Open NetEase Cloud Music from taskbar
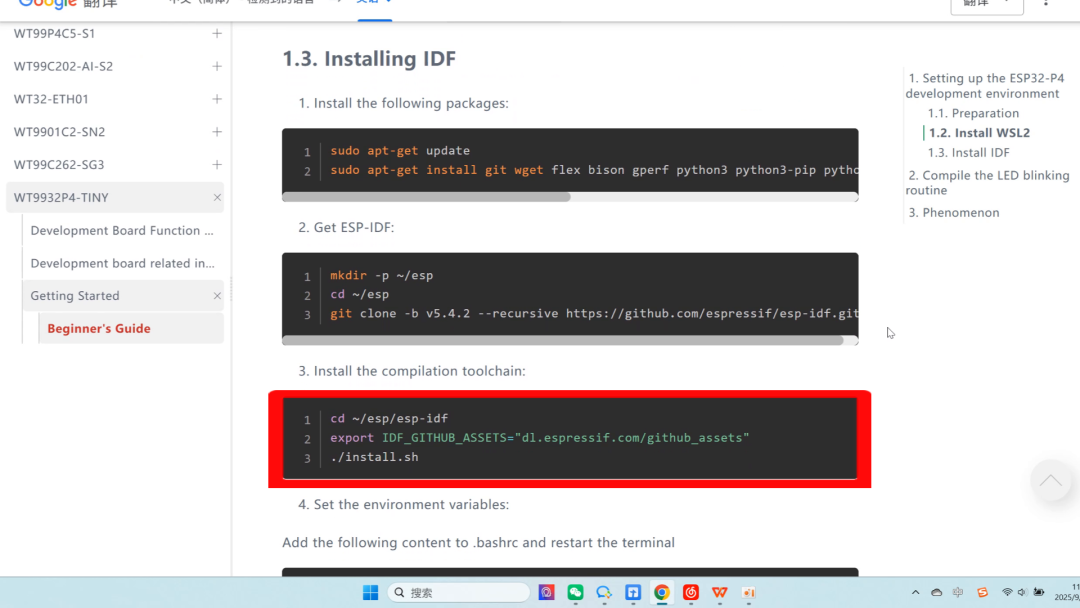The image size is (1080, 608). tap(691, 593)
